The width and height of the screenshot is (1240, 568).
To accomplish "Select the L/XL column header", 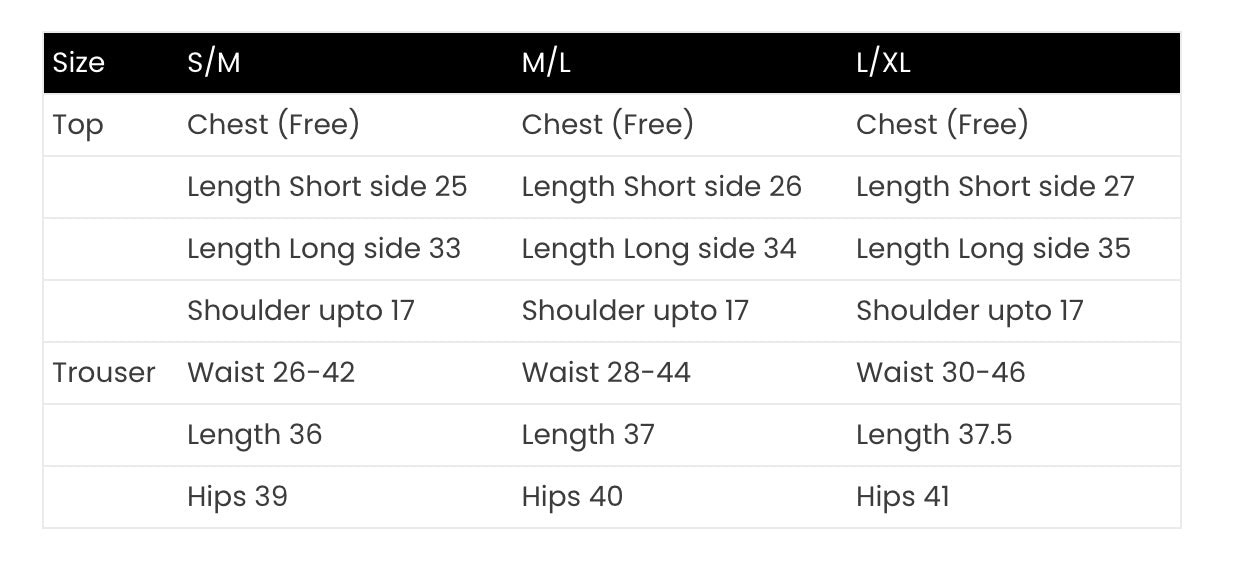I will (883, 63).
